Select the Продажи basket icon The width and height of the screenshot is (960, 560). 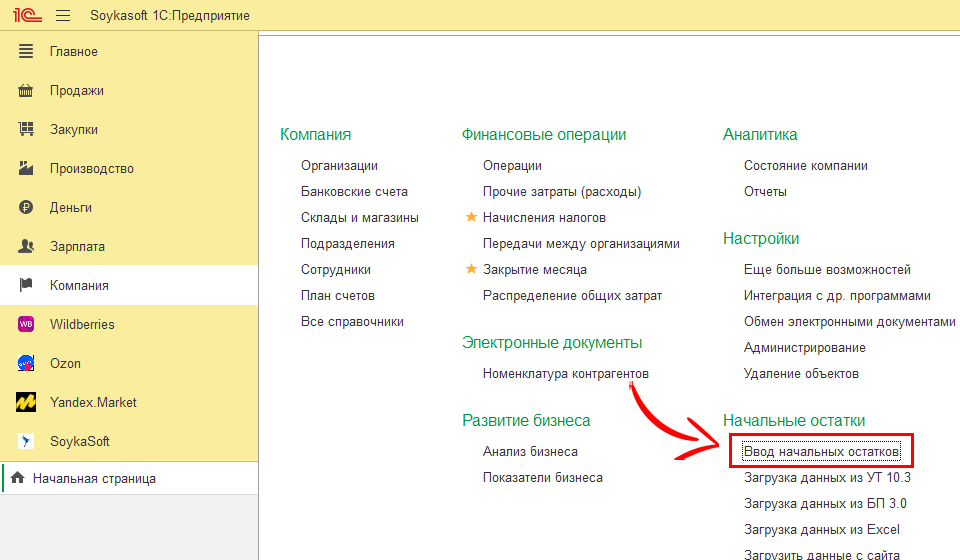(27, 91)
